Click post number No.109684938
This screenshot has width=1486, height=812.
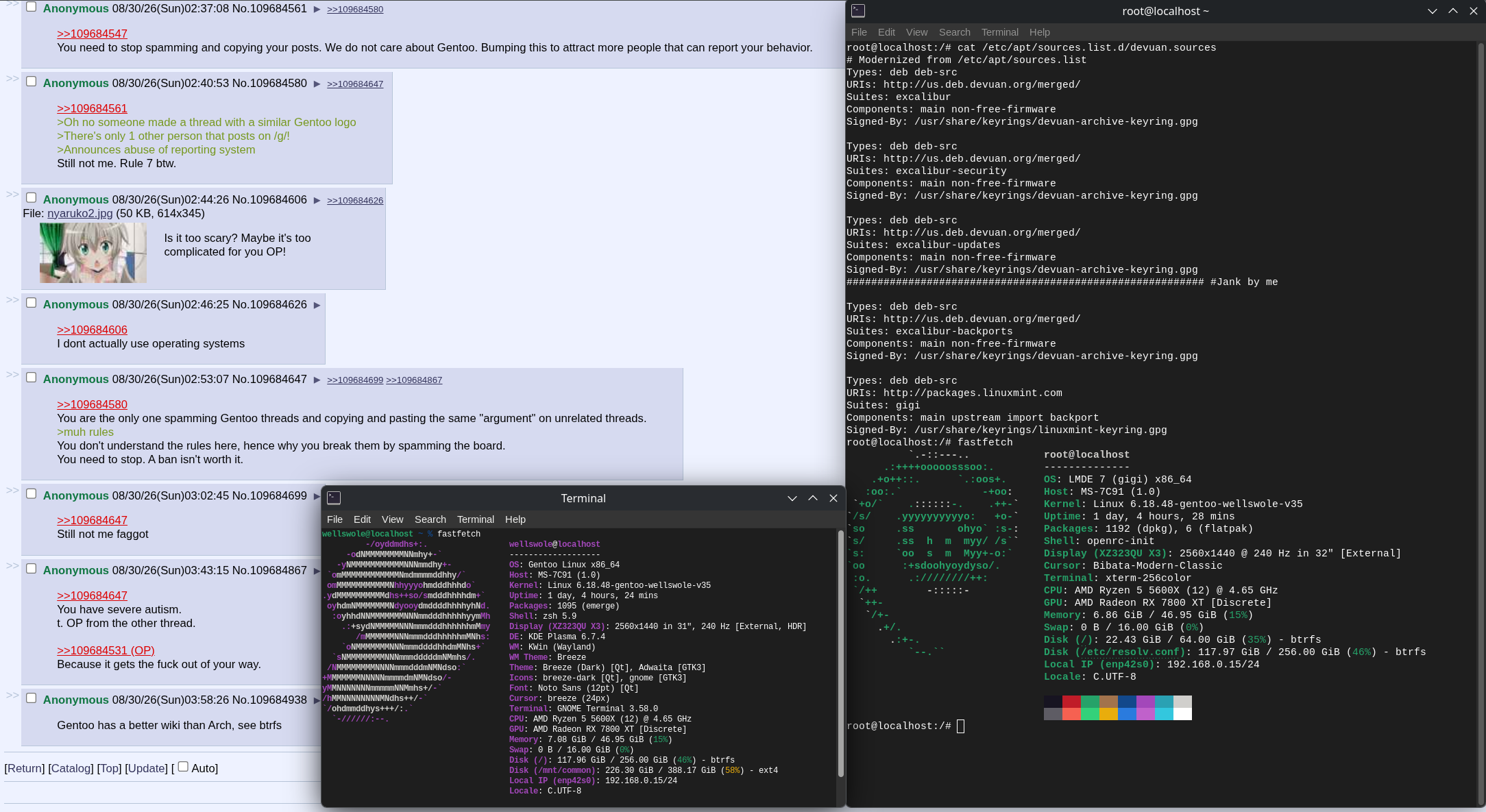click(269, 700)
